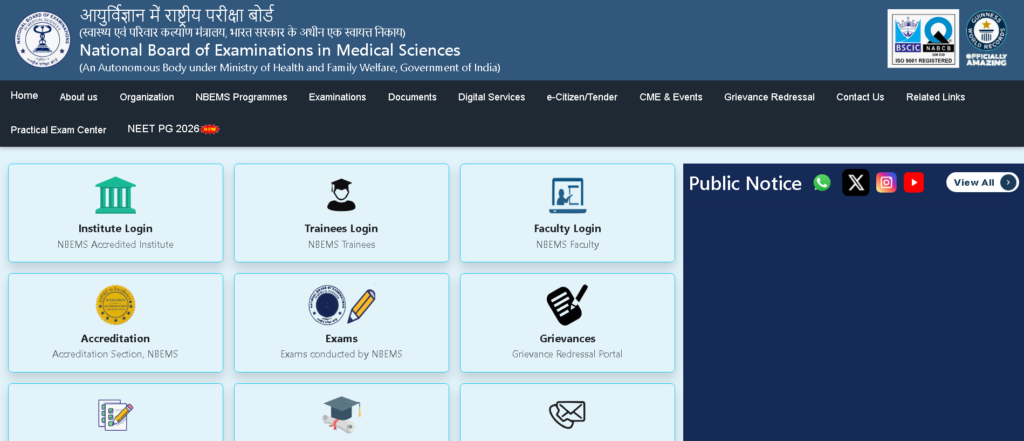Open Practical Exam Center menu item
Image resolution: width=1024 pixels, height=441 pixels.
[58, 129]
